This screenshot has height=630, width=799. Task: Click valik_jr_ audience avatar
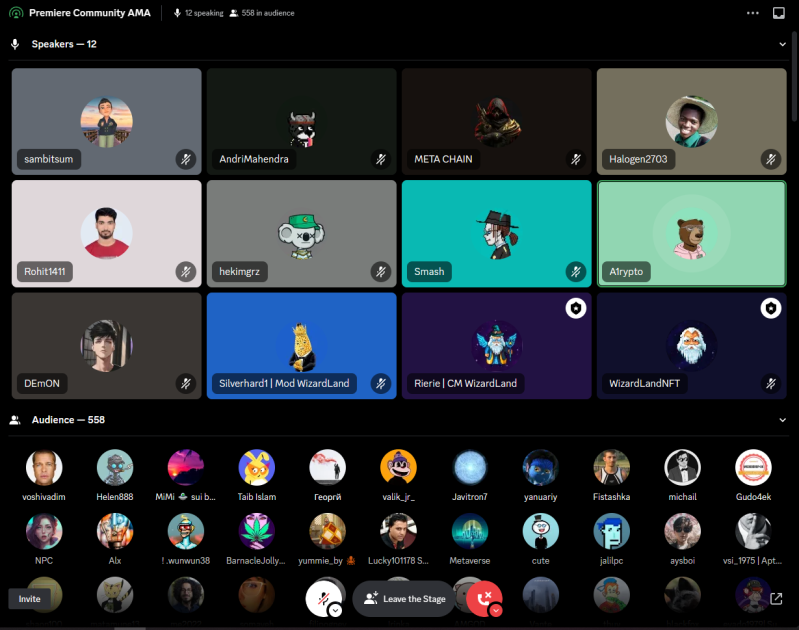pos(398,467)
